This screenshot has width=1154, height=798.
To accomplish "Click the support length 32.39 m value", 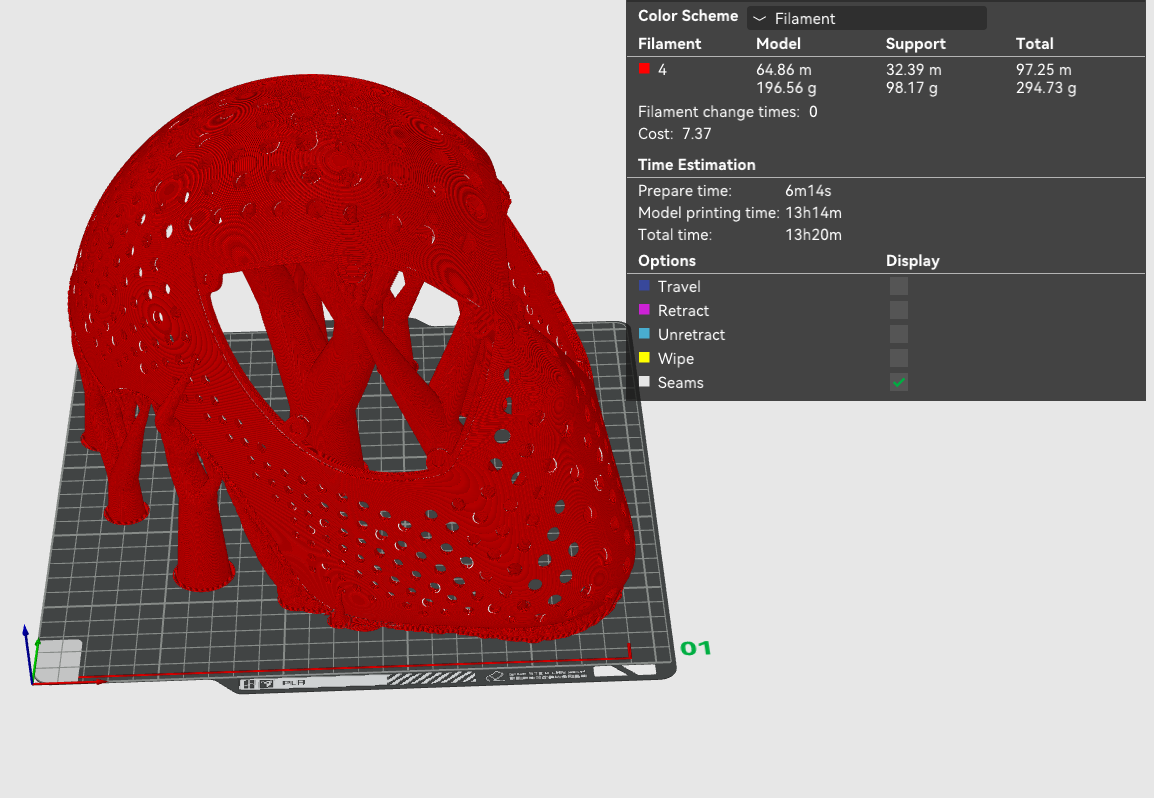I will [x=913, y=70].
